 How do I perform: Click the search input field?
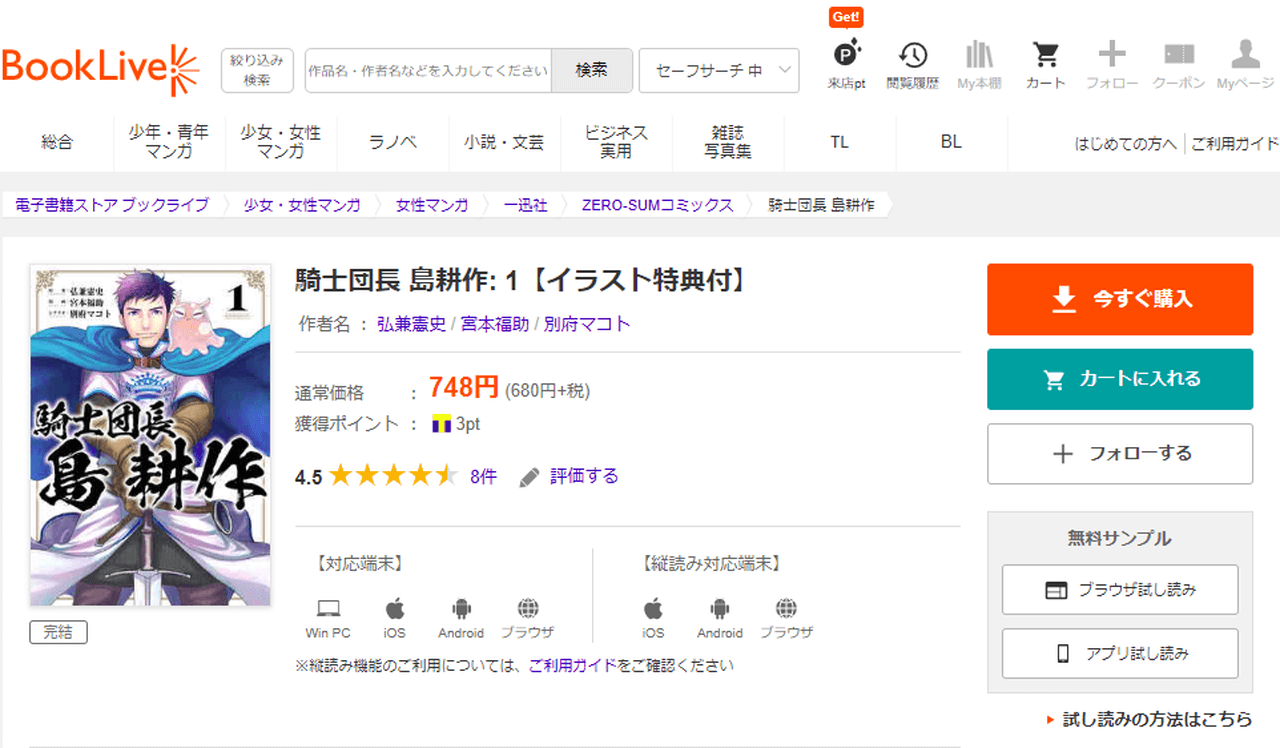coord(428,70)
